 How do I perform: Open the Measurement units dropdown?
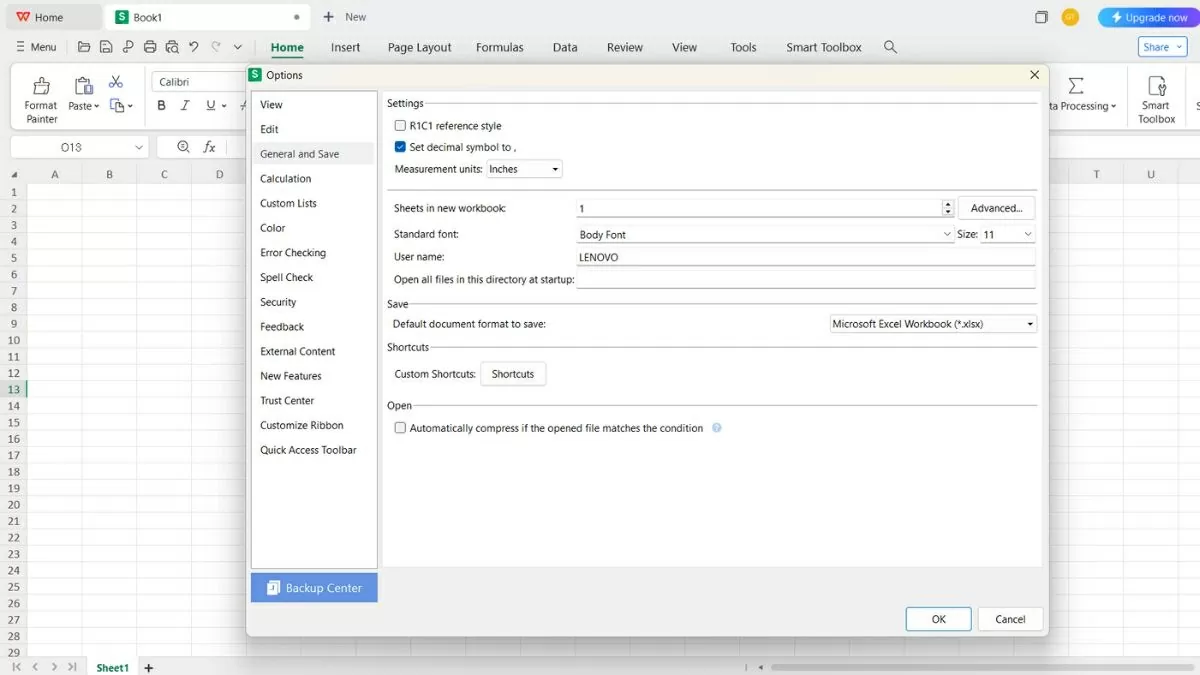[524, 170]
